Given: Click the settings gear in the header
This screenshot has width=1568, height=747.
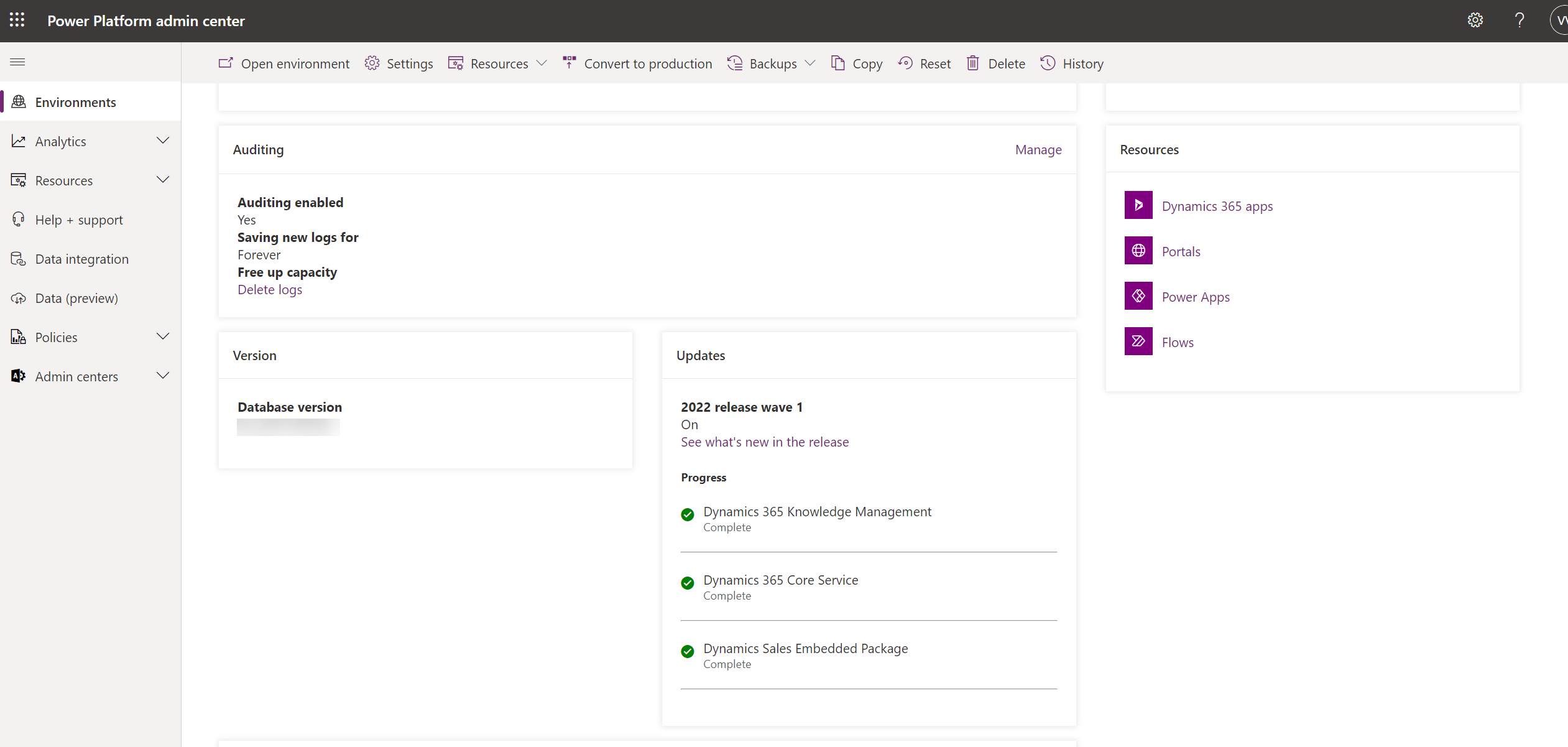Looking at the screenshot, I should 1475,21.
